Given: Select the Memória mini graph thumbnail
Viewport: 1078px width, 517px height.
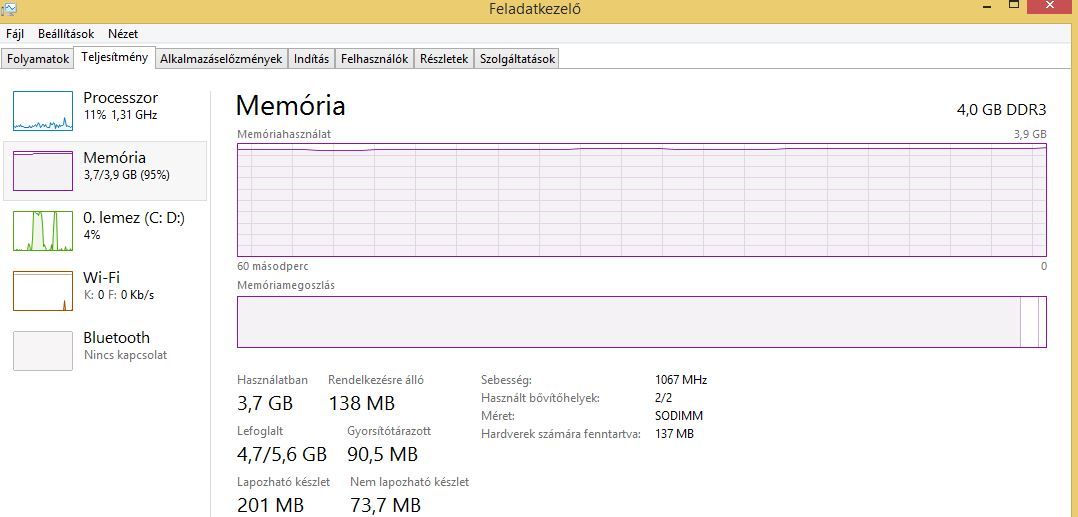Looking at the screenshot, I should [x=43, y=171].
